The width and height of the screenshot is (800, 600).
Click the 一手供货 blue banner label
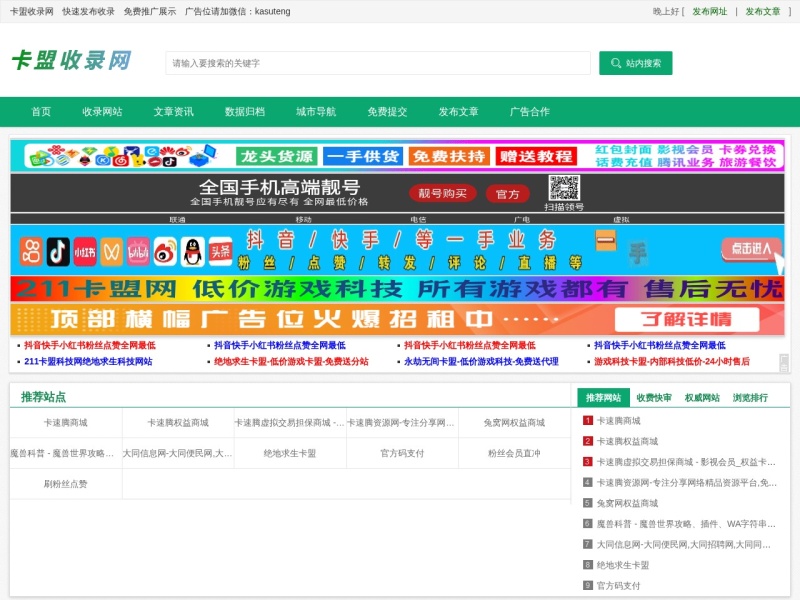[363, 156]
